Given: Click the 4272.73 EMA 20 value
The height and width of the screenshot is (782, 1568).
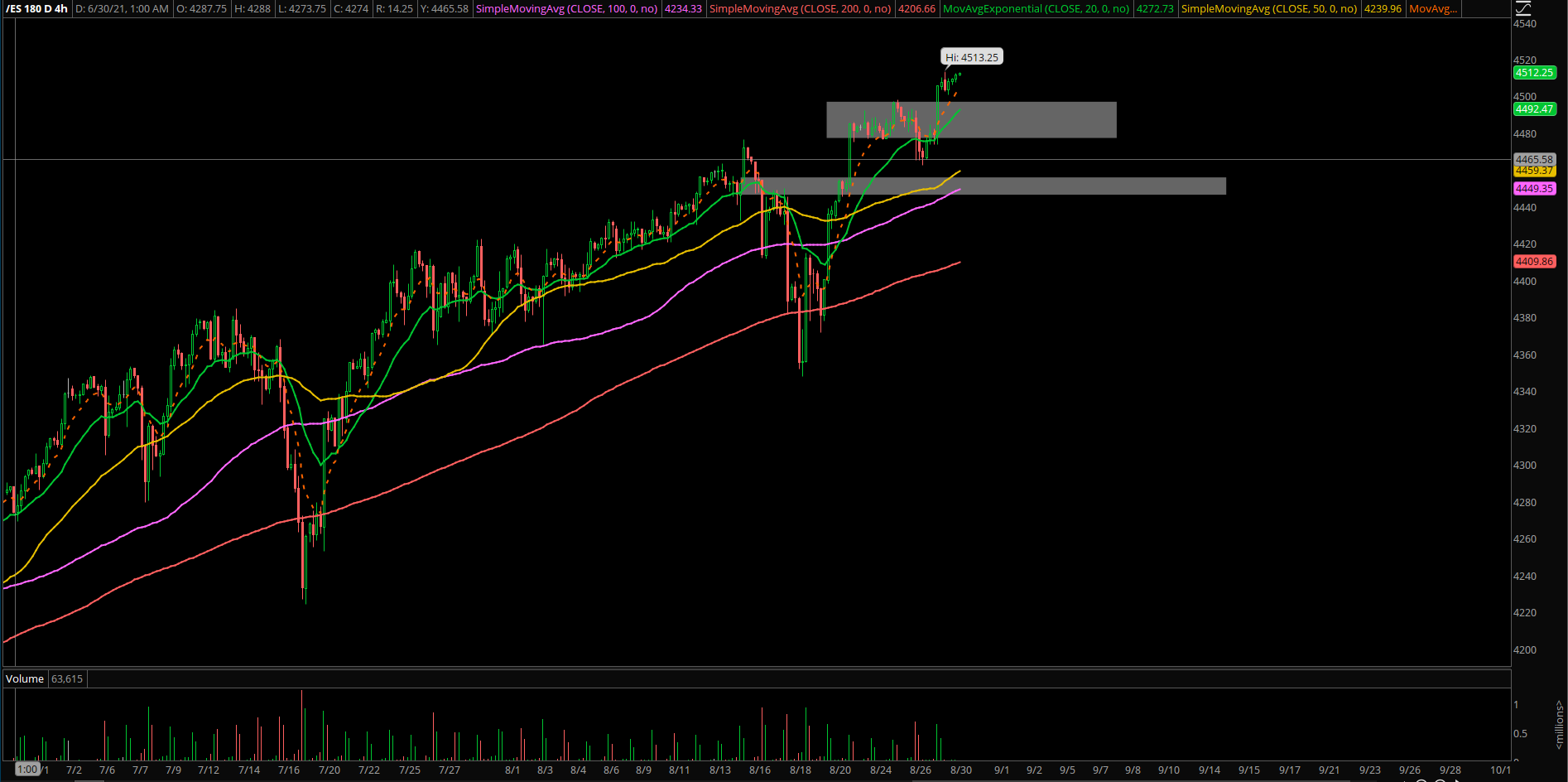Looking at the screenshot, I should click(1155, 8).
